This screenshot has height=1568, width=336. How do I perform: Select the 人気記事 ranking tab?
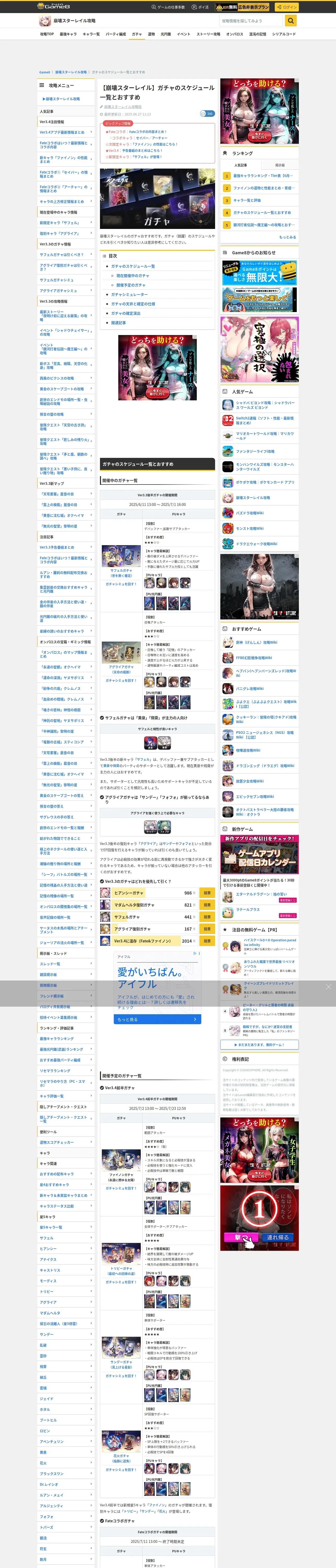[x=240, y=165]
